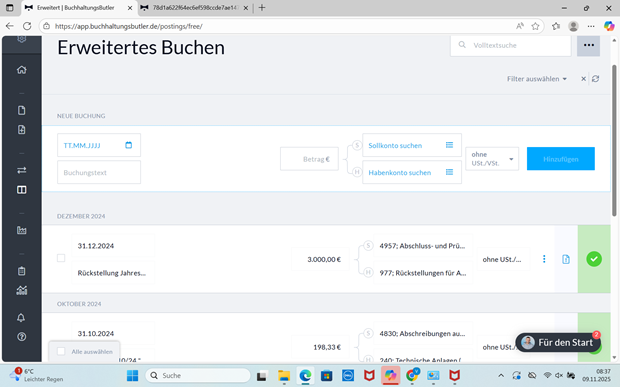Open the documents page icon in sidebar
Screen dimensions: 620x387
[22, 110]
